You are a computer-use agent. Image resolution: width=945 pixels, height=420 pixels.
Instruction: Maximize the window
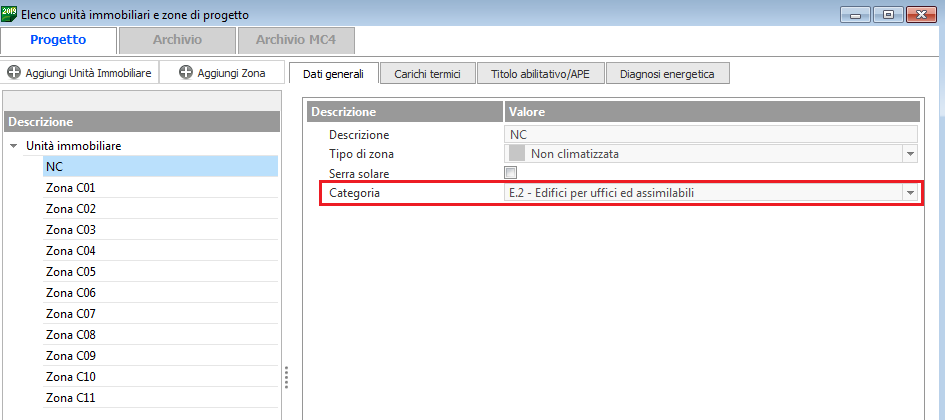(x=887, y=15)
